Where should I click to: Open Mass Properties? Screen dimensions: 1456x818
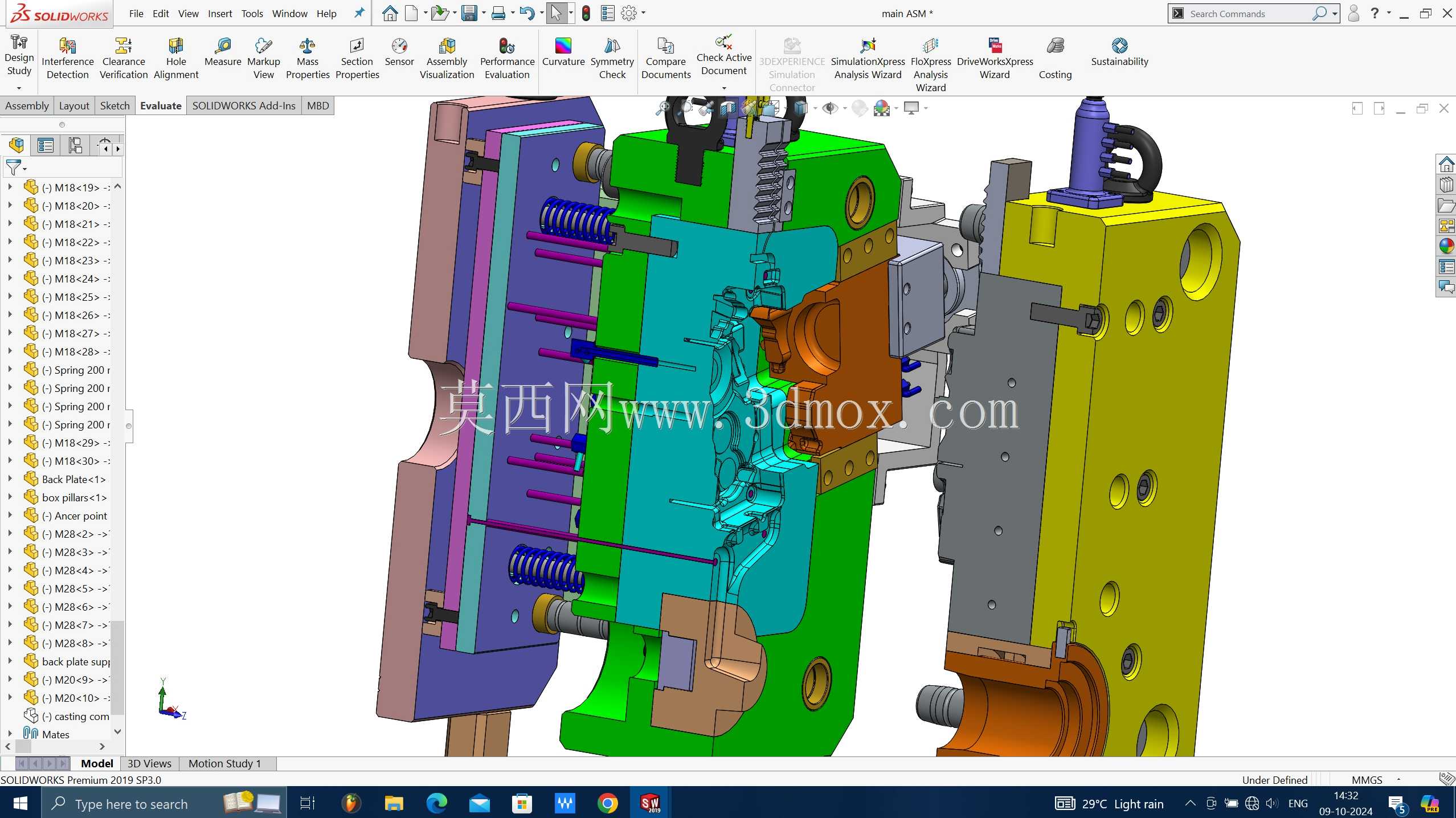(308, 59)
